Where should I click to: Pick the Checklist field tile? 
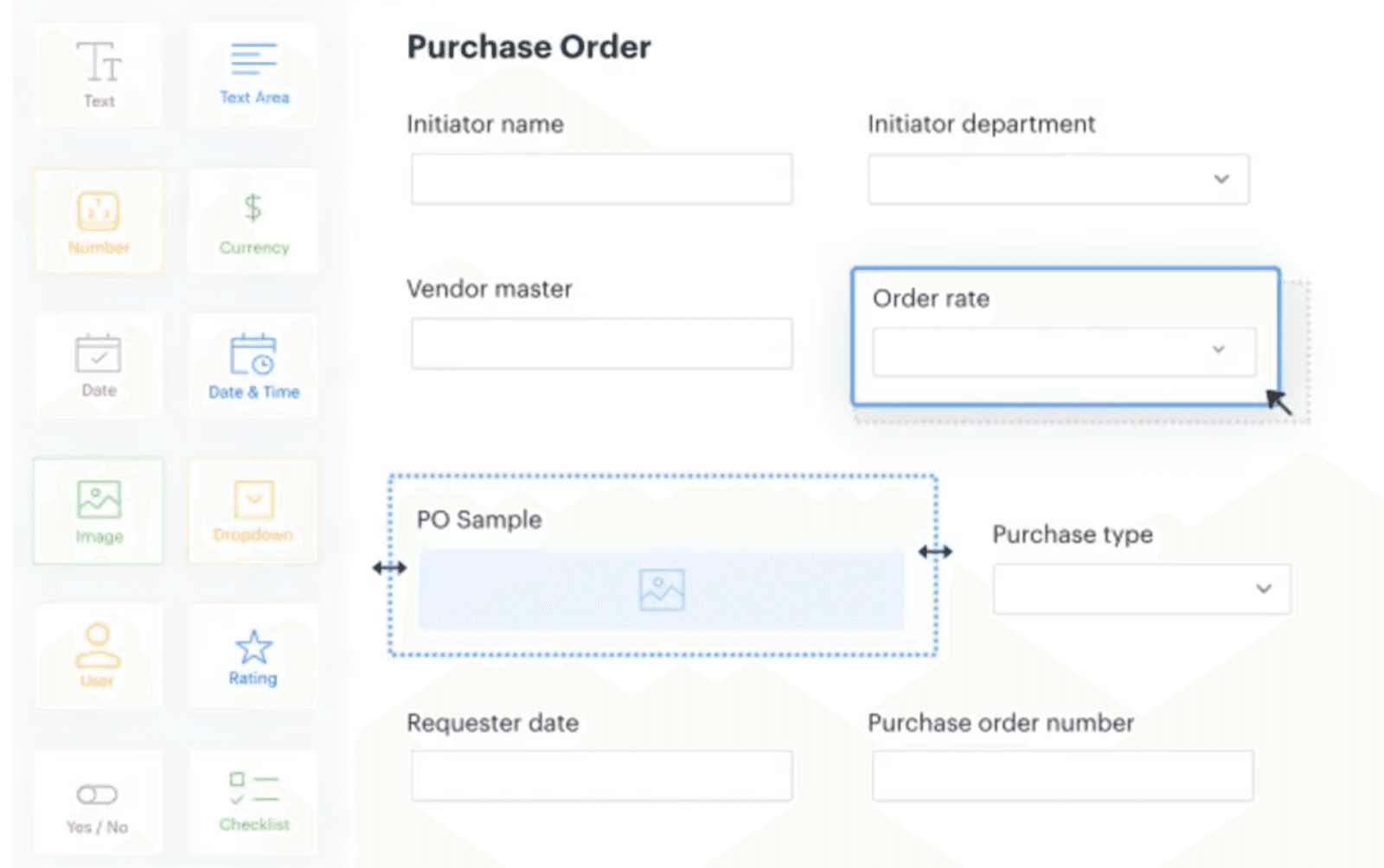click(x=253, y=802)
